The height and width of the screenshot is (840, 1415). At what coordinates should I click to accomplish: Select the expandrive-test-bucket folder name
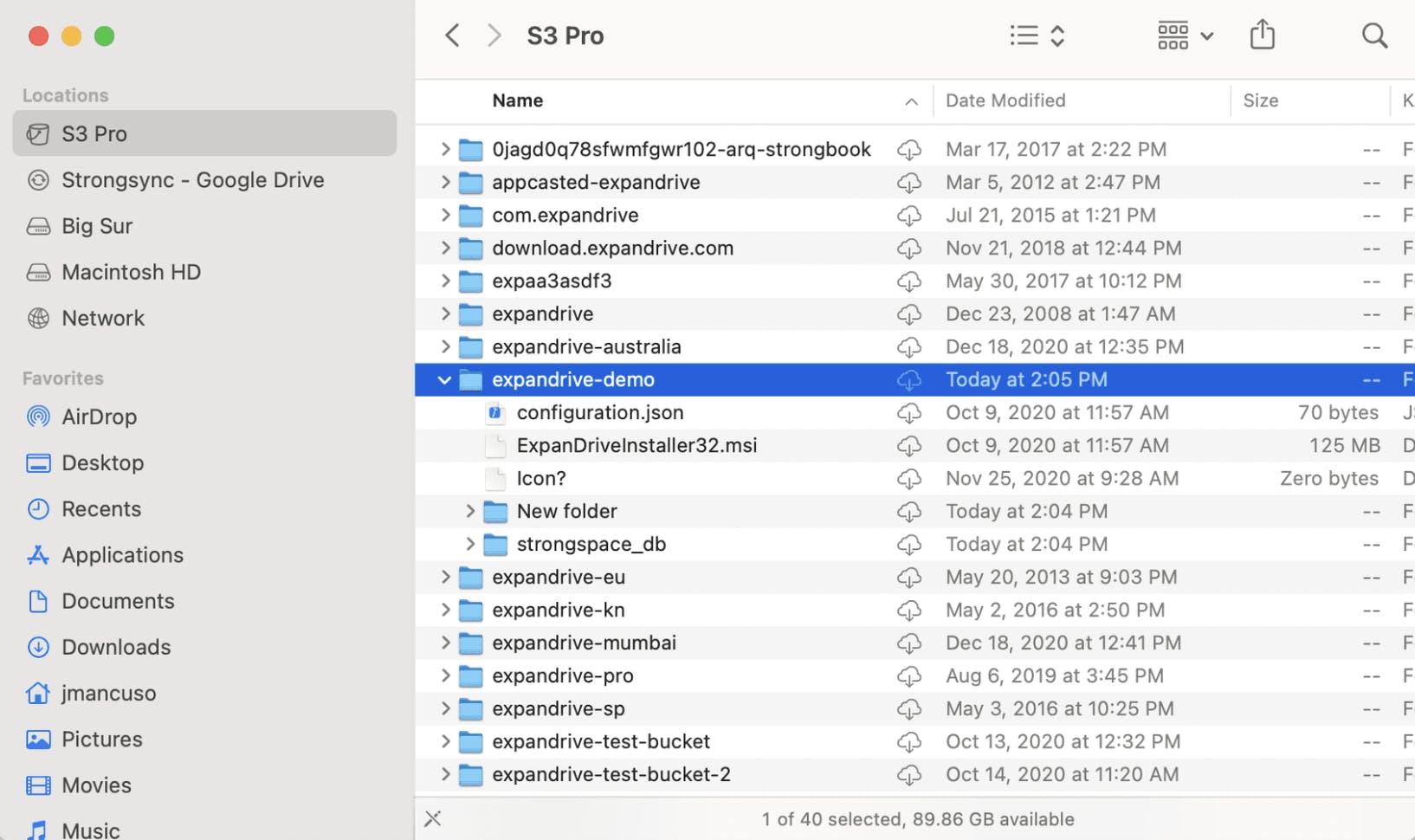point(601,741)
